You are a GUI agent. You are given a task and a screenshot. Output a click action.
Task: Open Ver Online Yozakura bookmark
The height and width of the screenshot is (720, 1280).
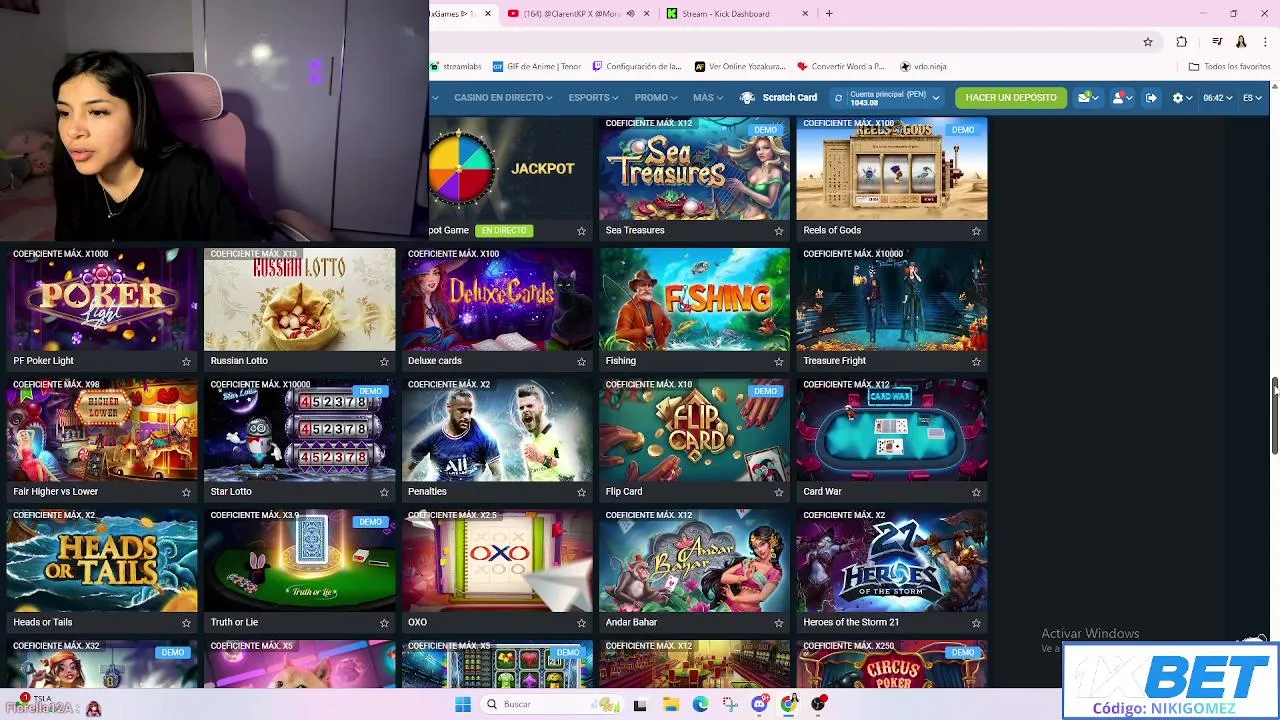tap(740, 67)
